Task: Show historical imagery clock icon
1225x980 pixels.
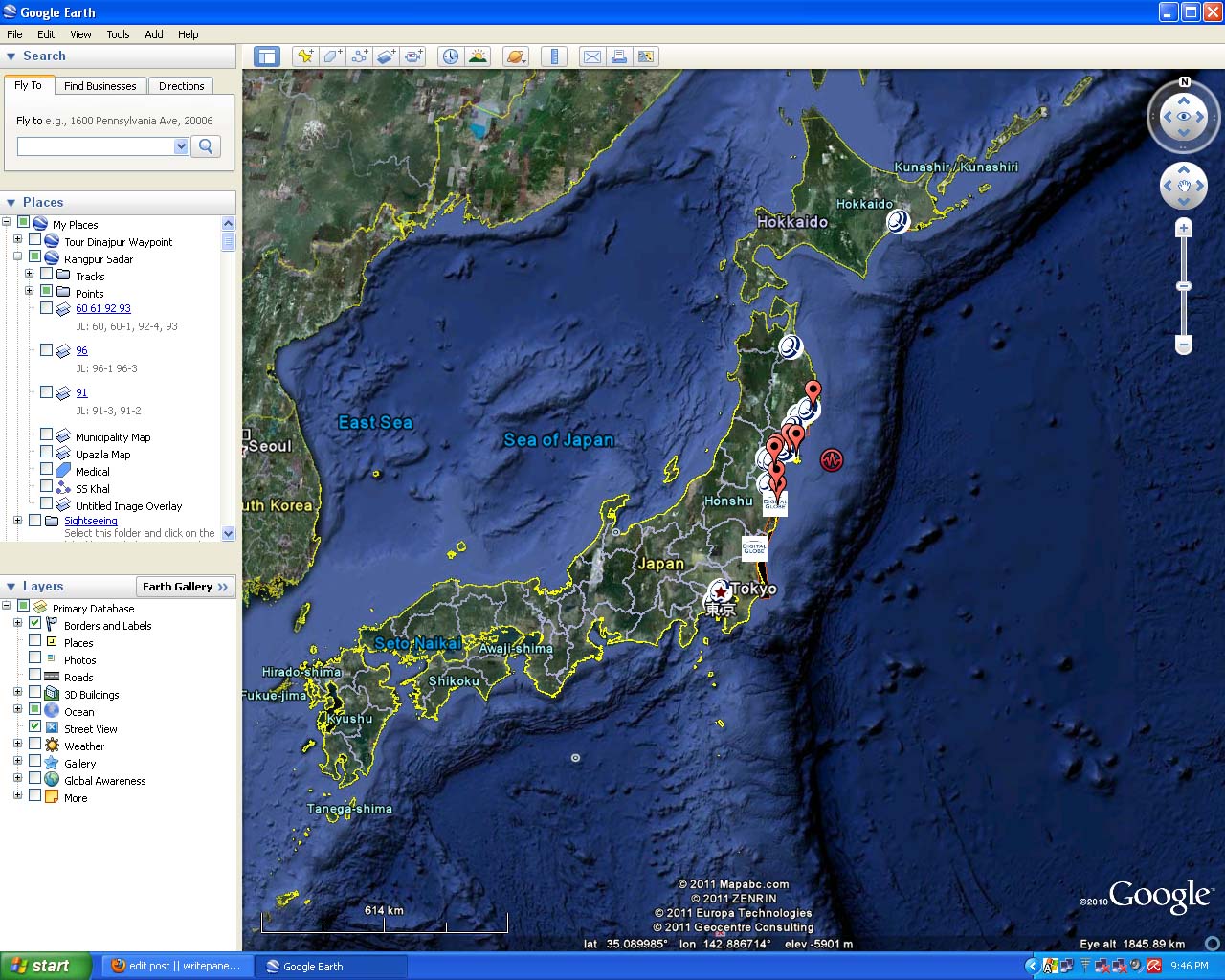Action: 450,56
